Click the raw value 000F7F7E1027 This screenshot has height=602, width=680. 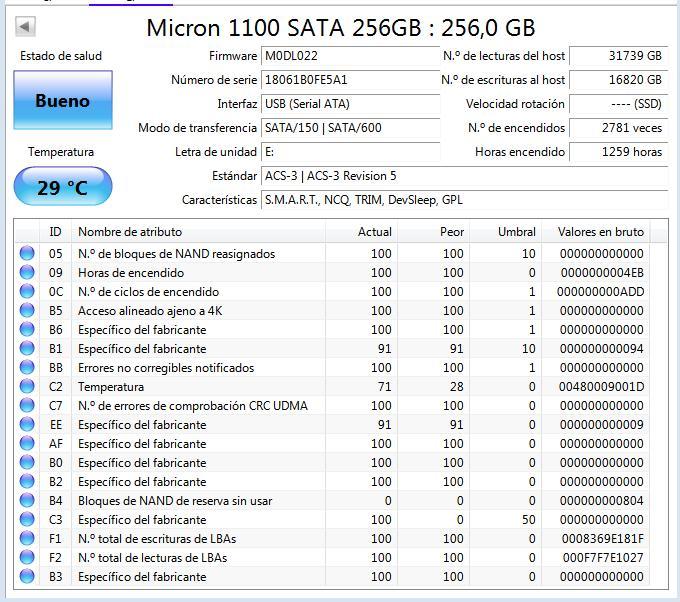pyautogui.click(x=603, y=558)
